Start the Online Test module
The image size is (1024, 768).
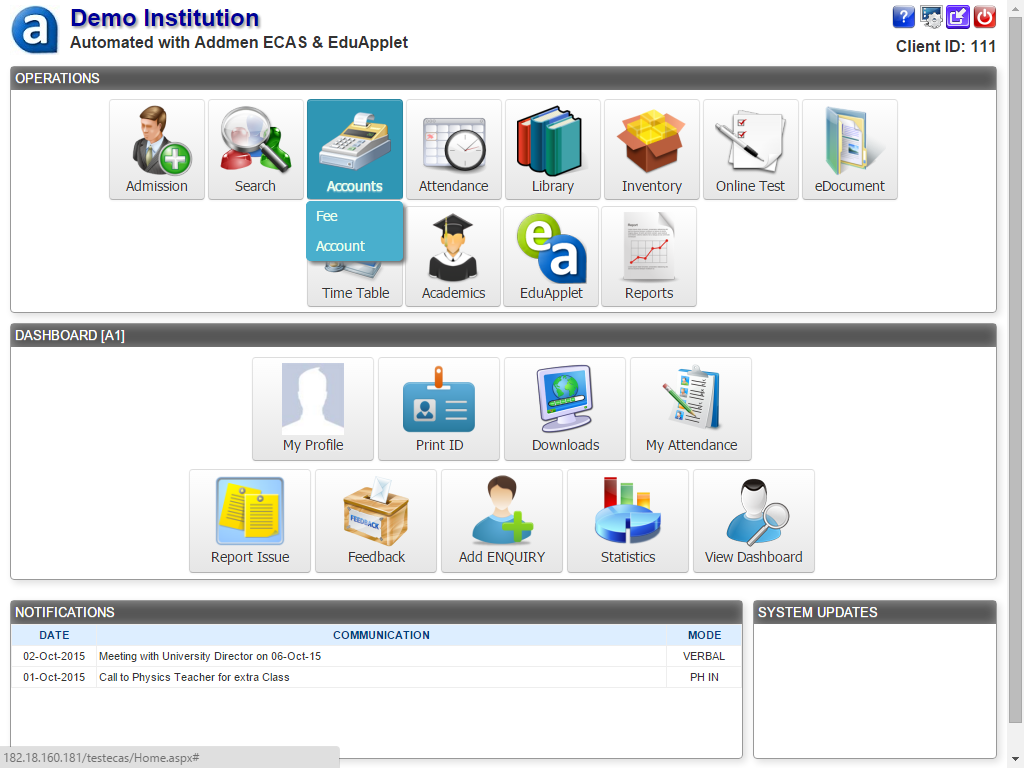click(x=750, y=148)
